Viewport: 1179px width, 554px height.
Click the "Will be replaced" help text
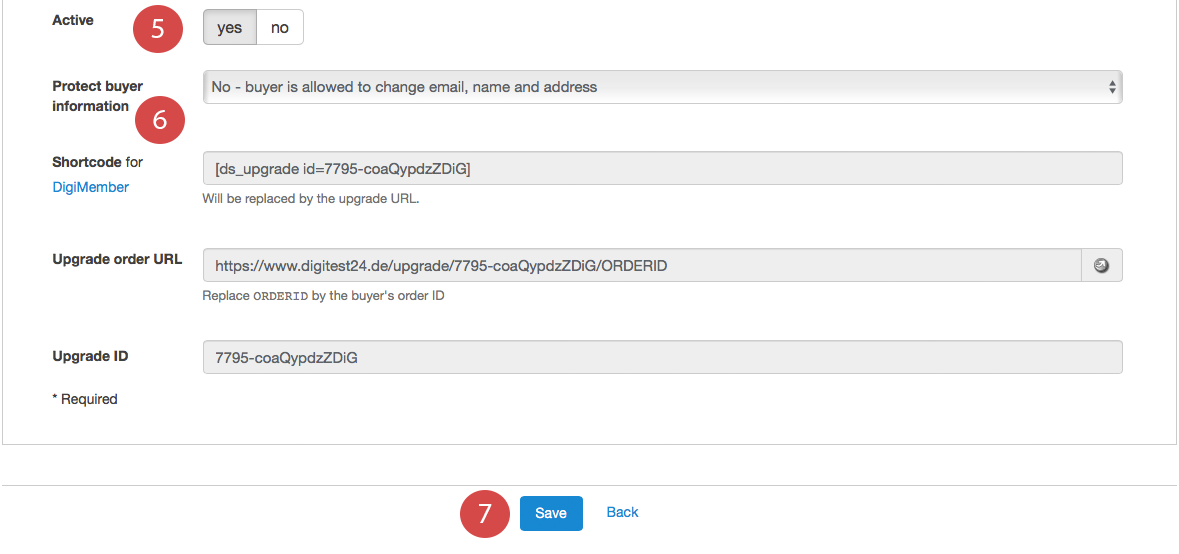tap(310, 198)
